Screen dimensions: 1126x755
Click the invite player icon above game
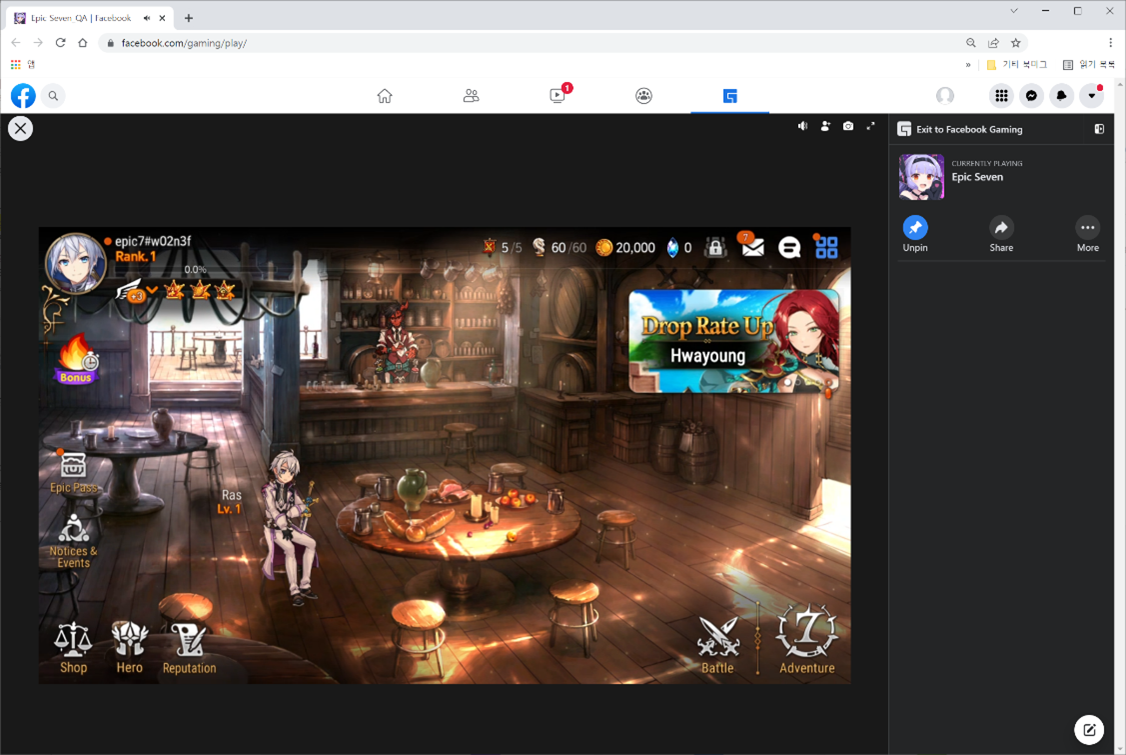point(825,126)
